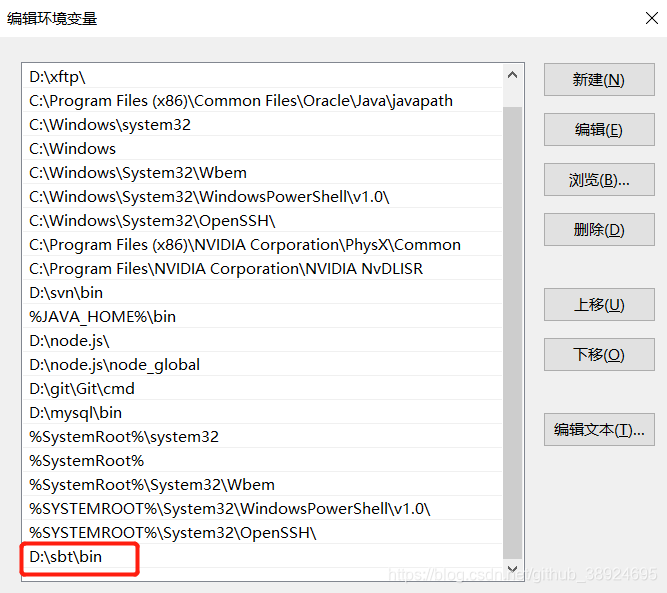Click the list scrollbar down arrow
Image resolution: width=667 pixels, height=593 pixels.
coord(513,569)
